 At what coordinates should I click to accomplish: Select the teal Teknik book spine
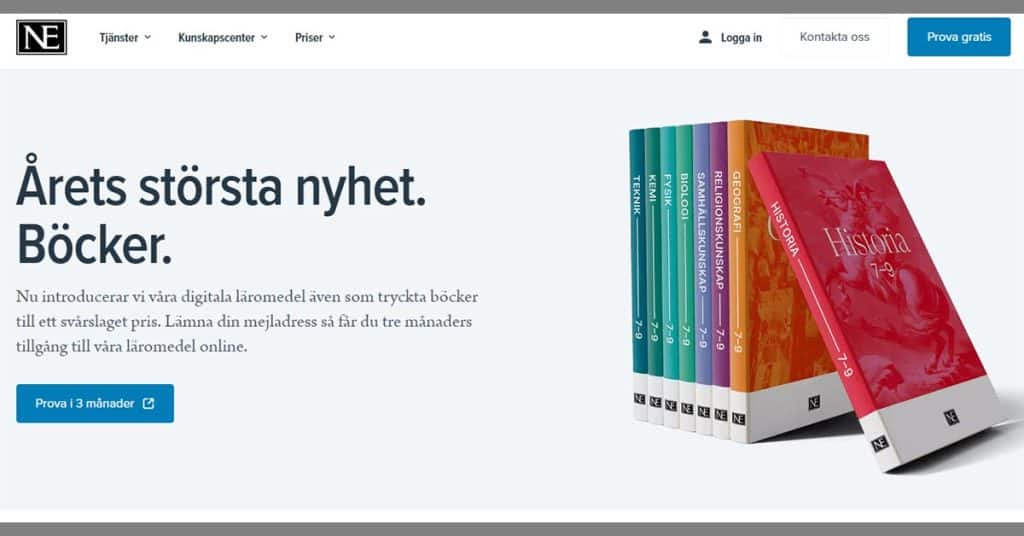tap(637, 274)
